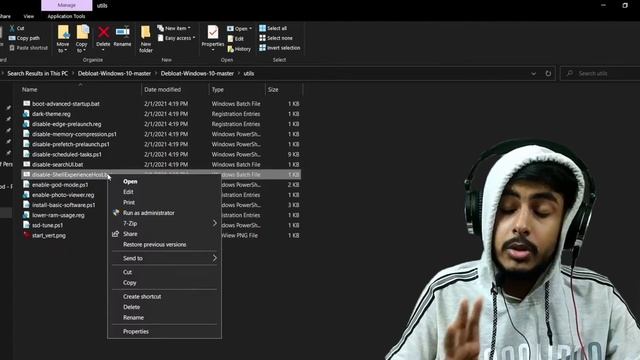Image resolution: width=640 pixels, height=360 pixels.
Task: Click Copy path in ribbon
Action: click(x=24, y=38)
